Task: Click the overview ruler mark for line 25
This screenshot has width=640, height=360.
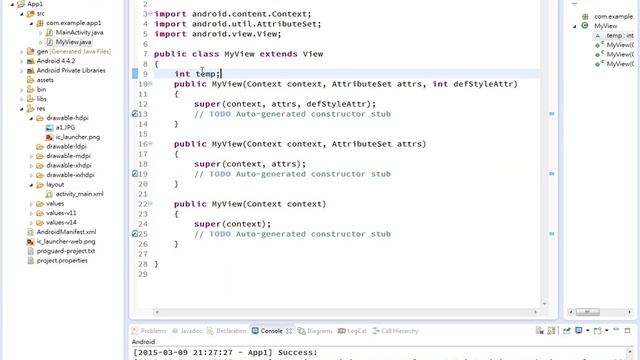Action: [x=551, y=234]
